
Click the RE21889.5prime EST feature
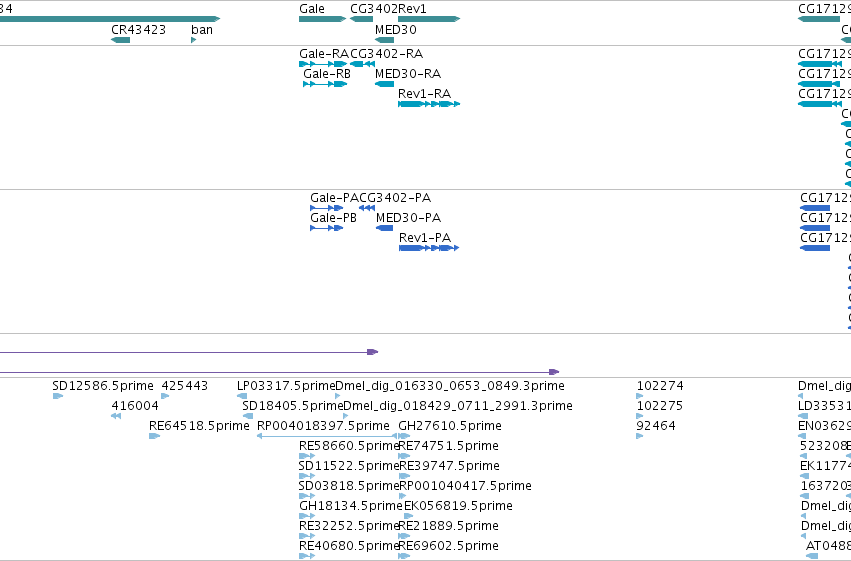[x=404, y=536]
